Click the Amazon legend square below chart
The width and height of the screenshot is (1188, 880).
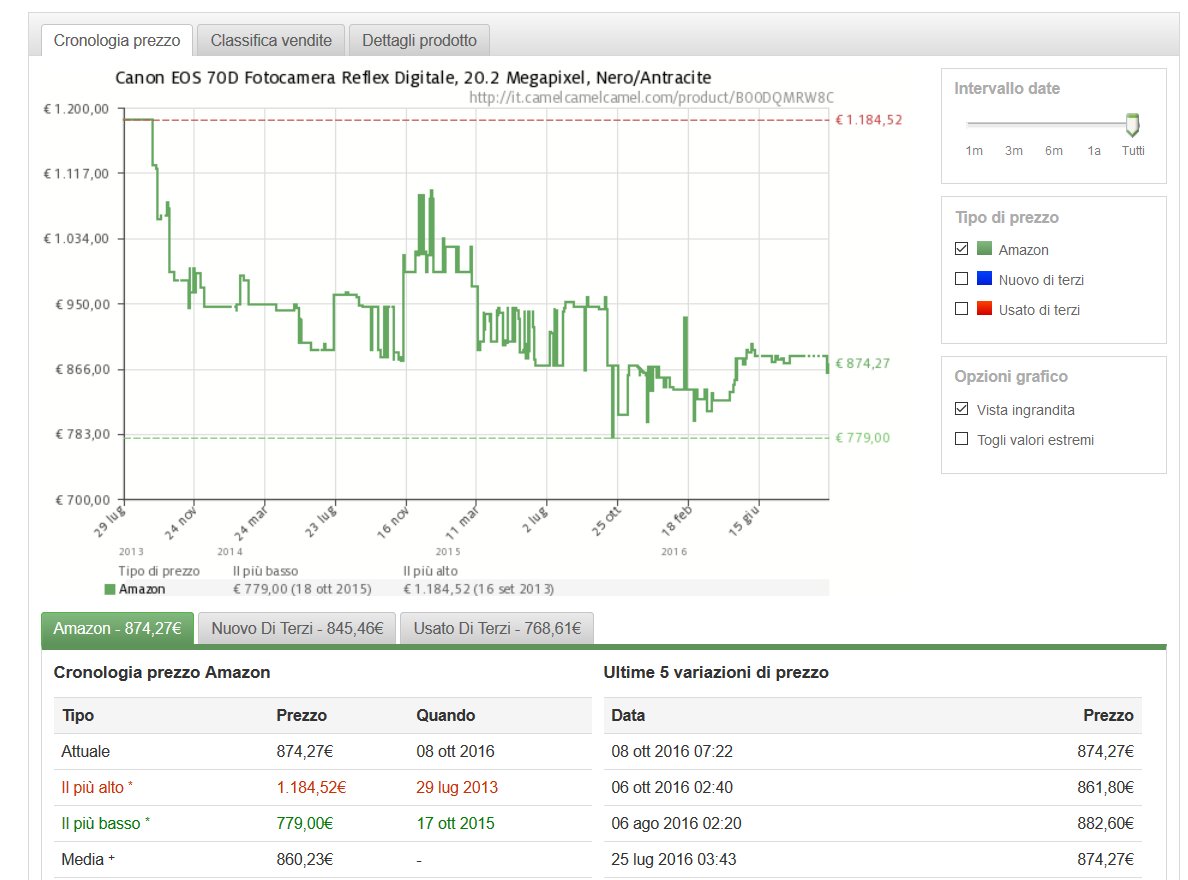[x=110, y=589]
